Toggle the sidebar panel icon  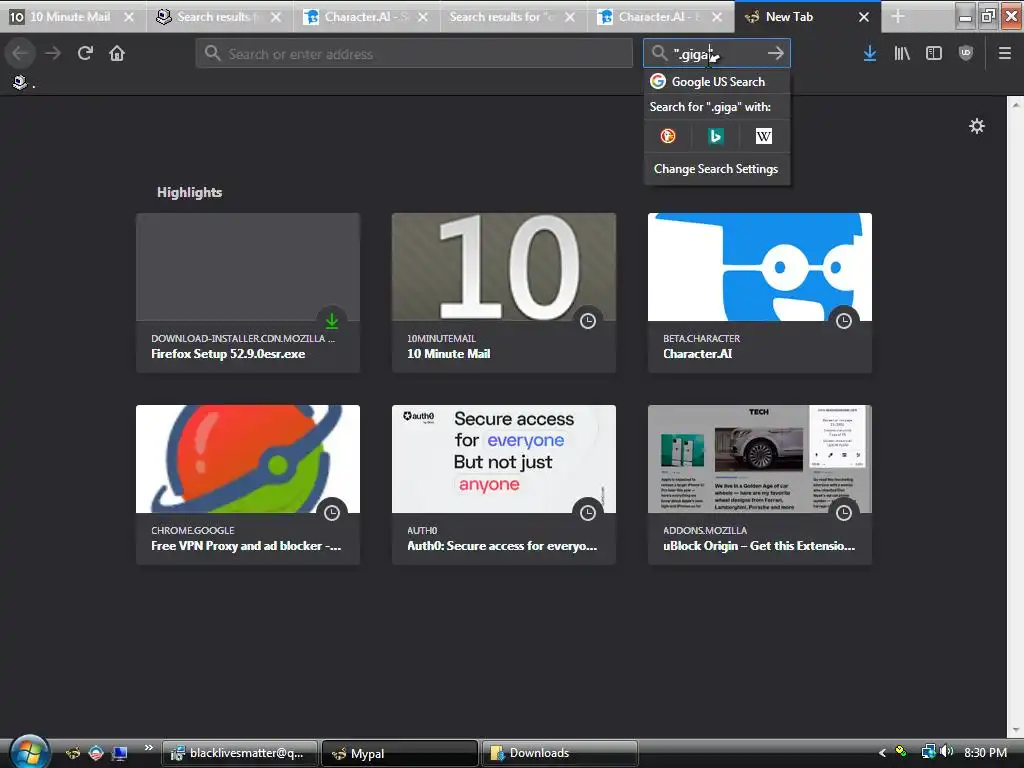[934, 54]
